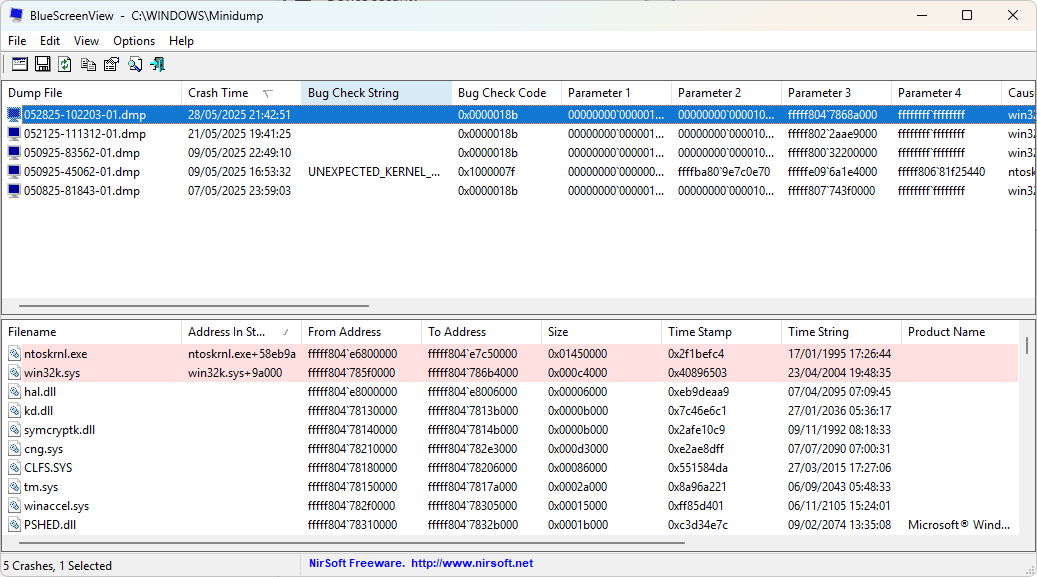Click the Copy Selected Items icon

(x=88, y=64)
